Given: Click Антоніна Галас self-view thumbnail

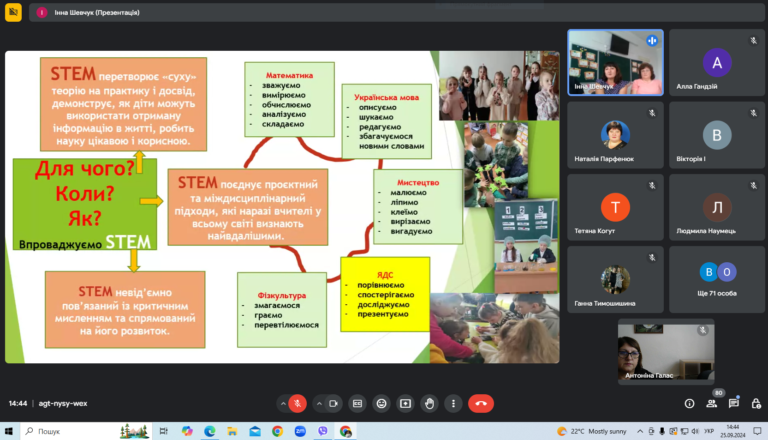Looking at the screenshot, I should [x=666, y=352].
